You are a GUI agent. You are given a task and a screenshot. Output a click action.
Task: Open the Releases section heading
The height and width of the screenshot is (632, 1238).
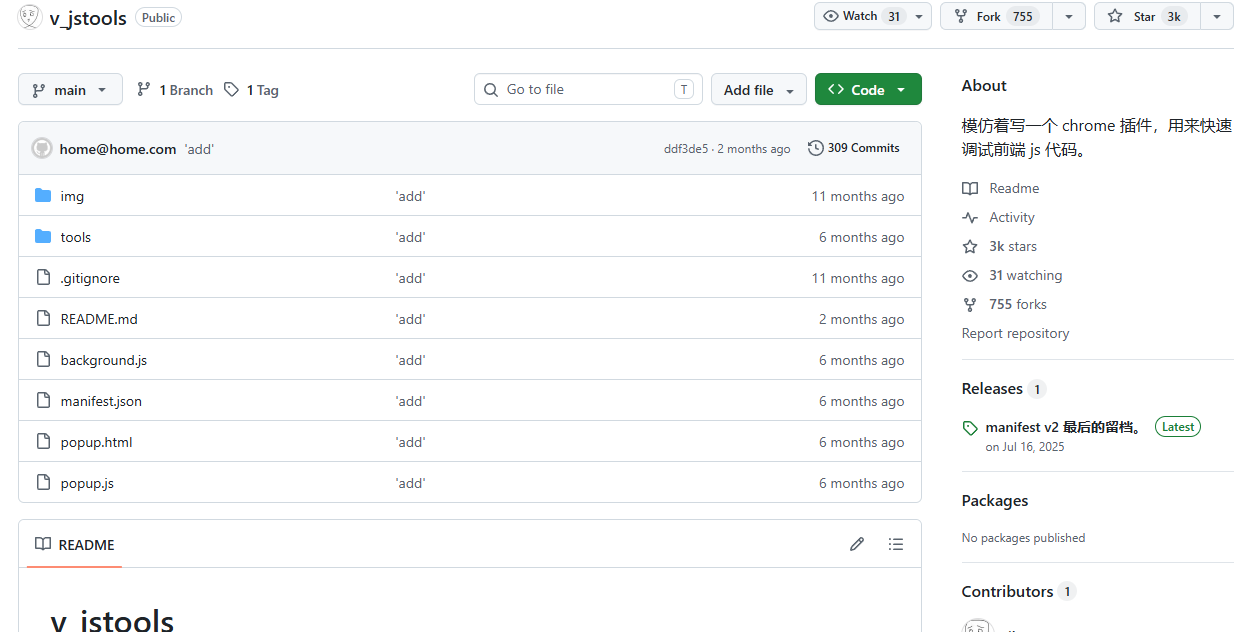[x=992, y=388]
